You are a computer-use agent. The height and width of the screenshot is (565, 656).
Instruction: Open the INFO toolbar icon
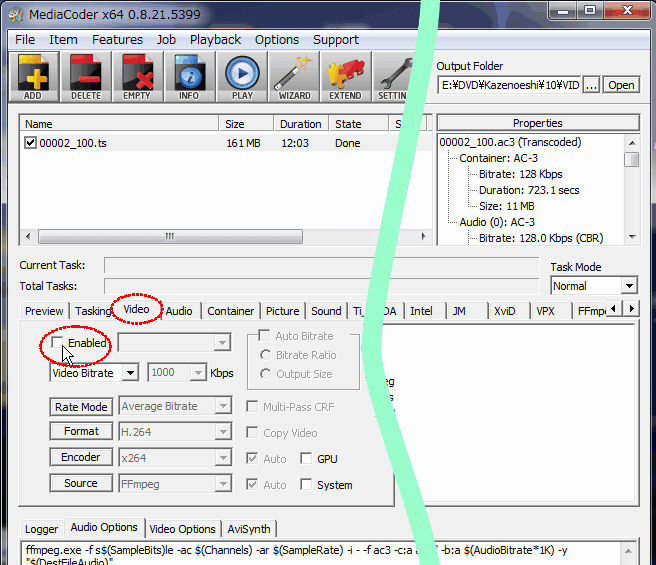[189, 76]
